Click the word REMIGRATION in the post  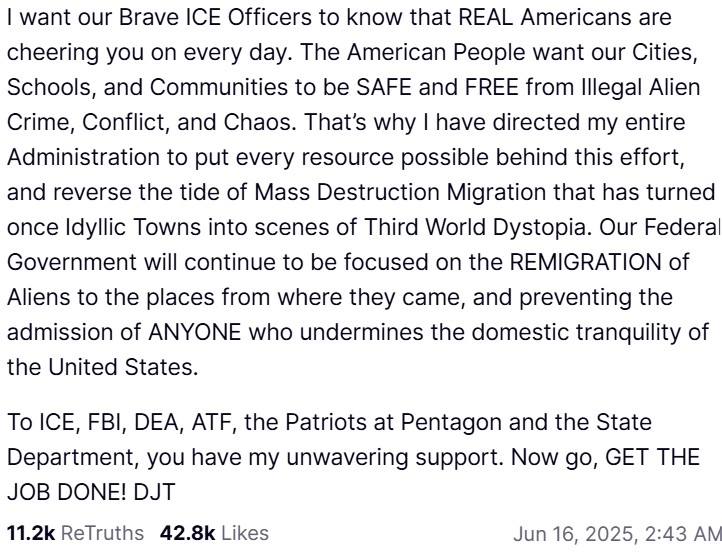tap(585, 262)
